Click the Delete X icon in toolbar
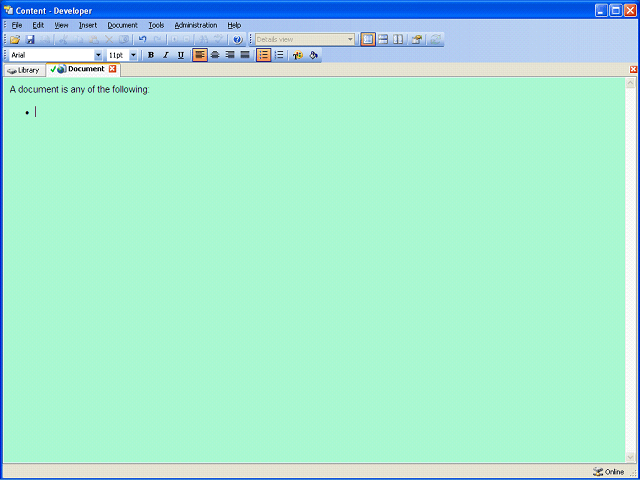 coord(109,40)
